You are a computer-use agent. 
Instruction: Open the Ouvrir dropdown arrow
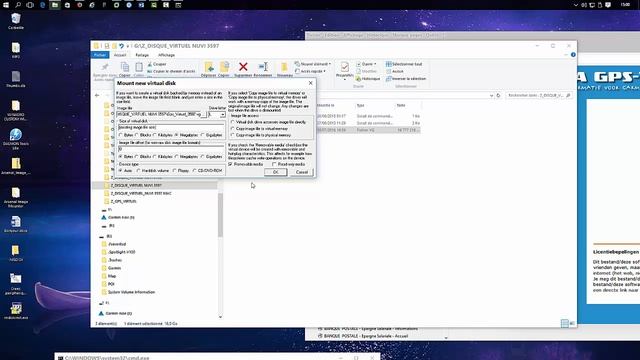point(375,64)
